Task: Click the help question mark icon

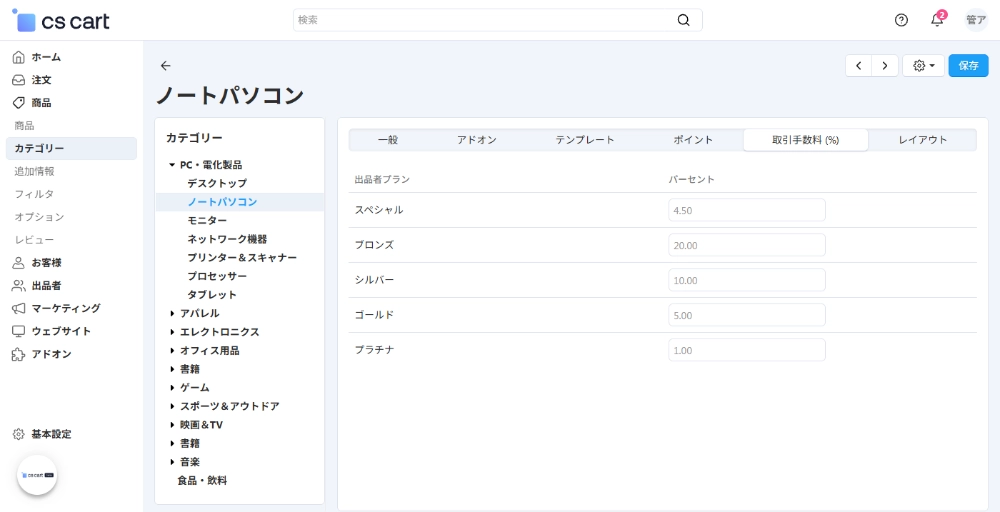Action: pos(901,20)
